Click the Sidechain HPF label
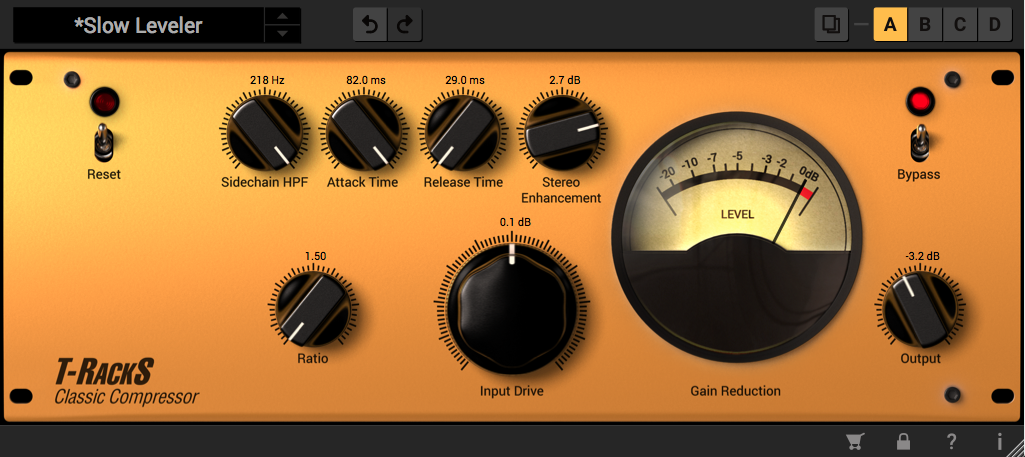 pos(262,182)
